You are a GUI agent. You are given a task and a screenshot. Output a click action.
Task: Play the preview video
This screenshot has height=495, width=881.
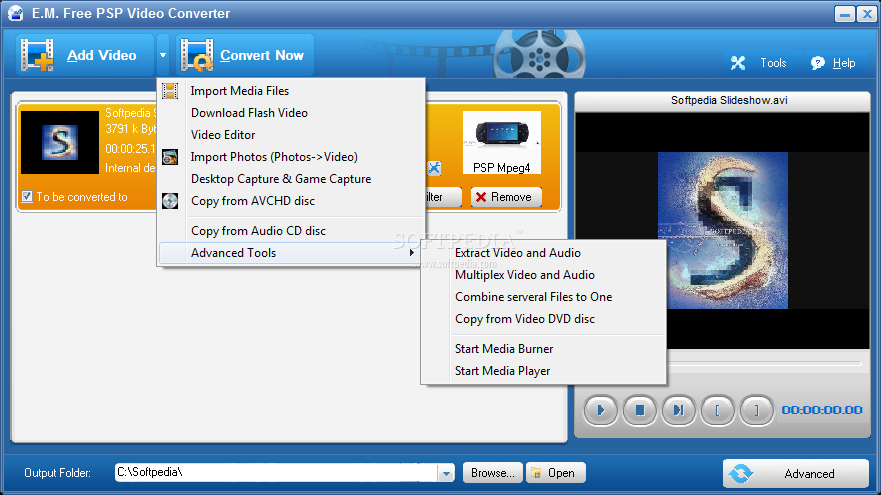click(601, 410)
